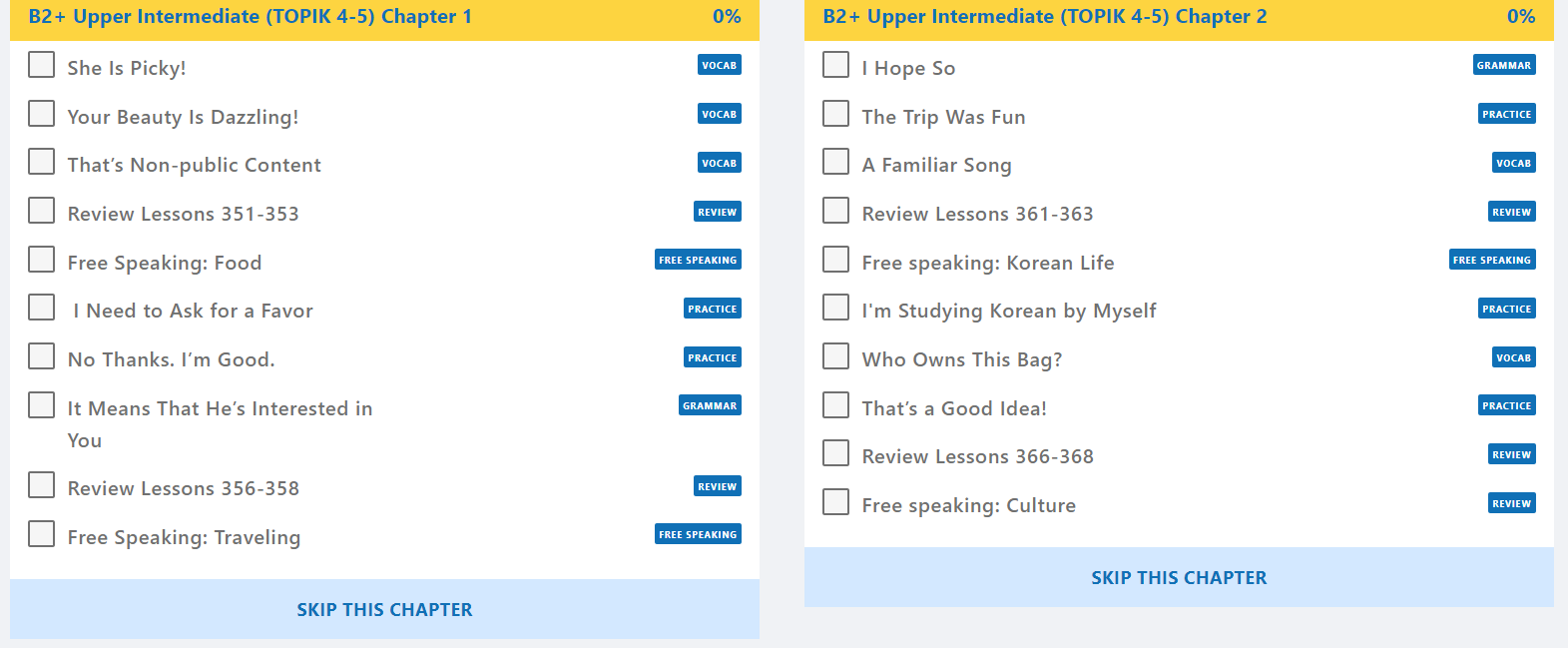
Task: Click PRACTICE tag beside No Thanks. I'm Good.
Action: [713, 357]
